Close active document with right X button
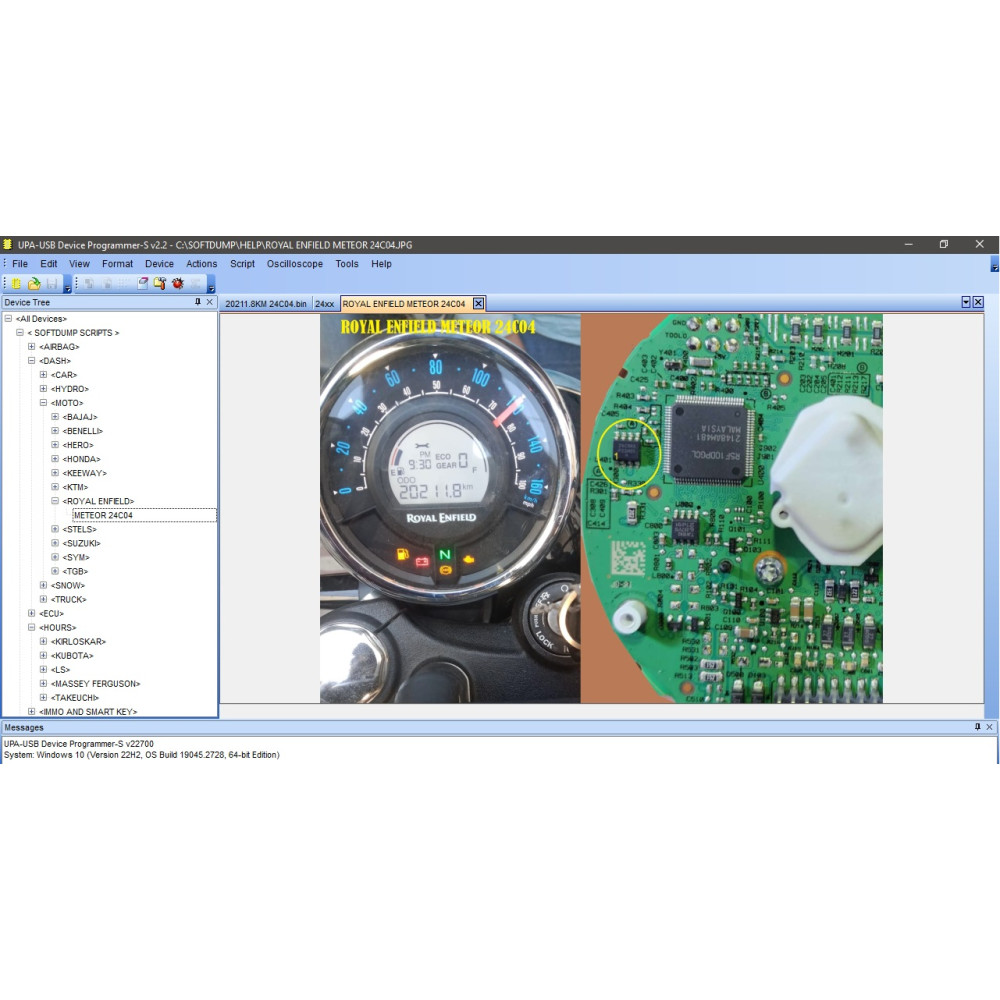1000x1000 pixels. click(x=978, y=302)
